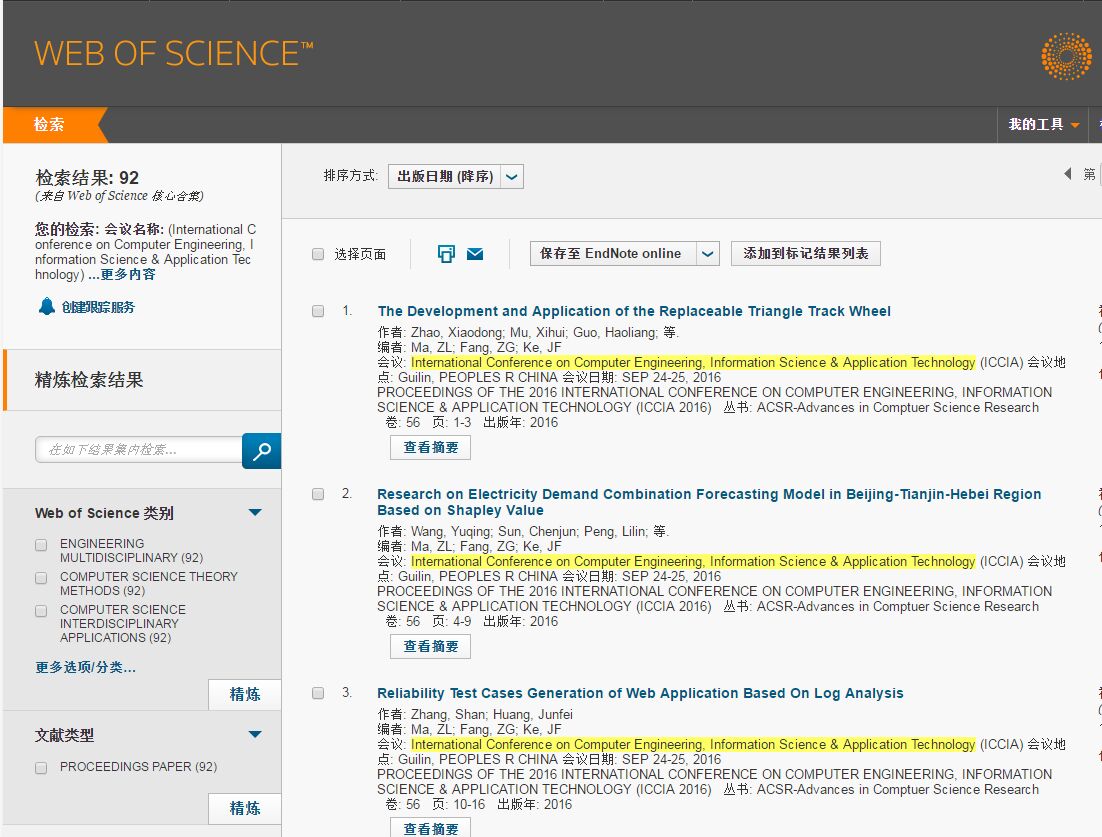This screenshot has width=1102, height=837.
Task: Click the 检索结果: 92 heading
Action: [x=87, y=178]
